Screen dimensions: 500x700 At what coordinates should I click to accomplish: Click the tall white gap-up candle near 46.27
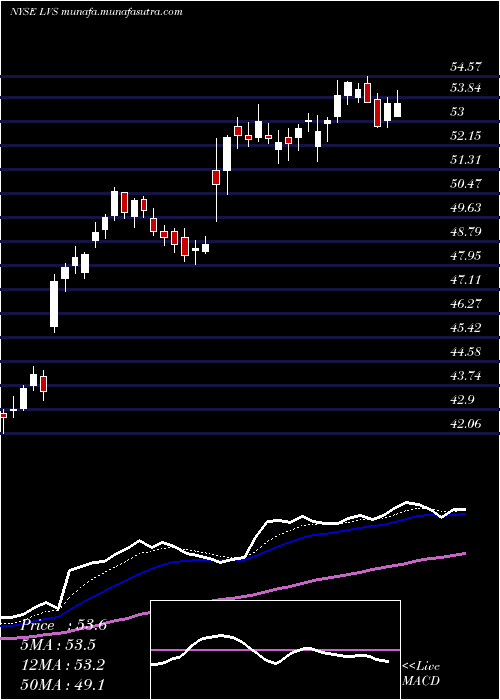click(54, 304)
